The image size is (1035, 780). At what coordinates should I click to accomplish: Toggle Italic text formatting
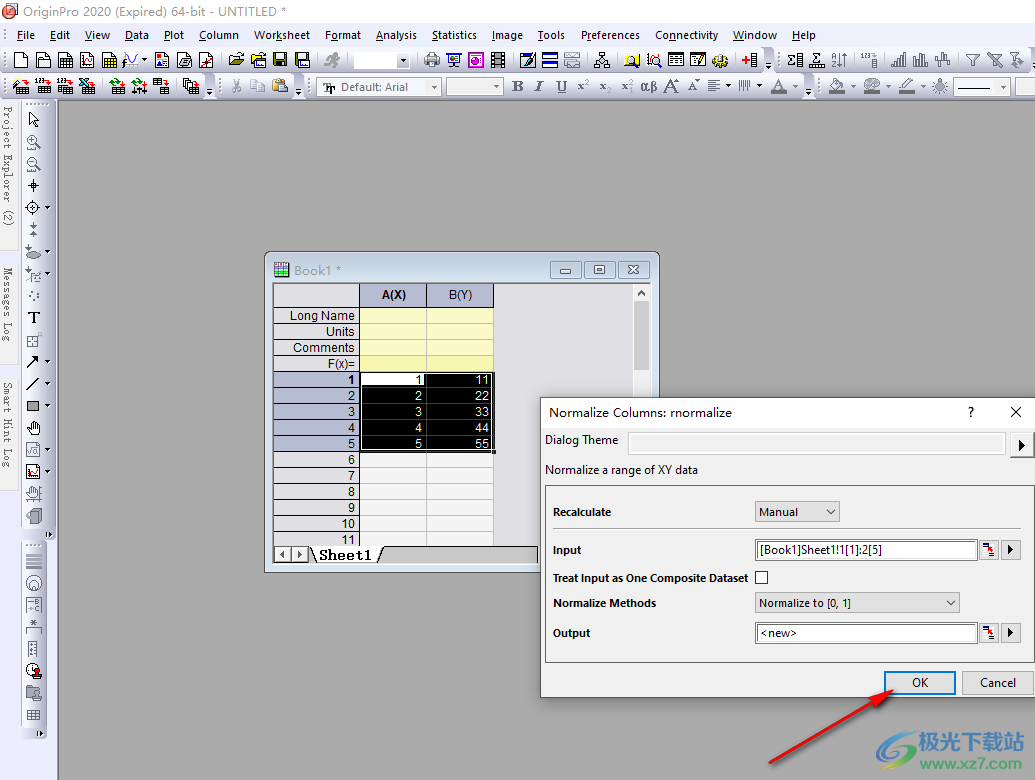point(539,87)
